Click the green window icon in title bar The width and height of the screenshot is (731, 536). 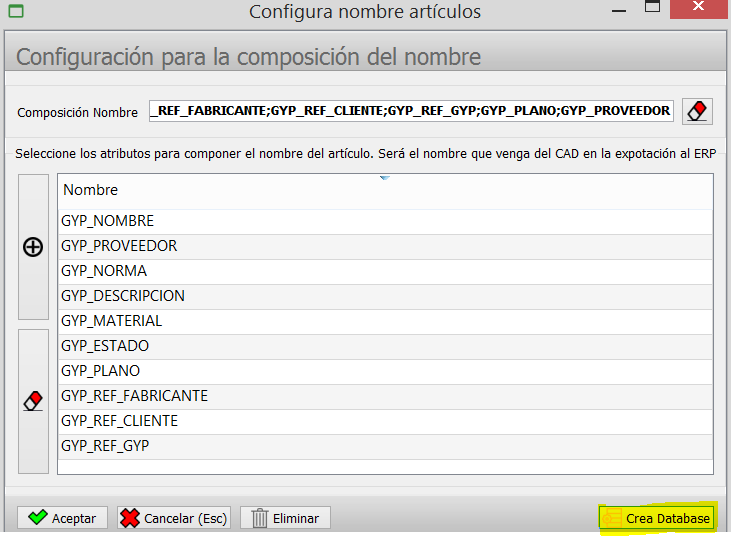(x=16, y=11)
